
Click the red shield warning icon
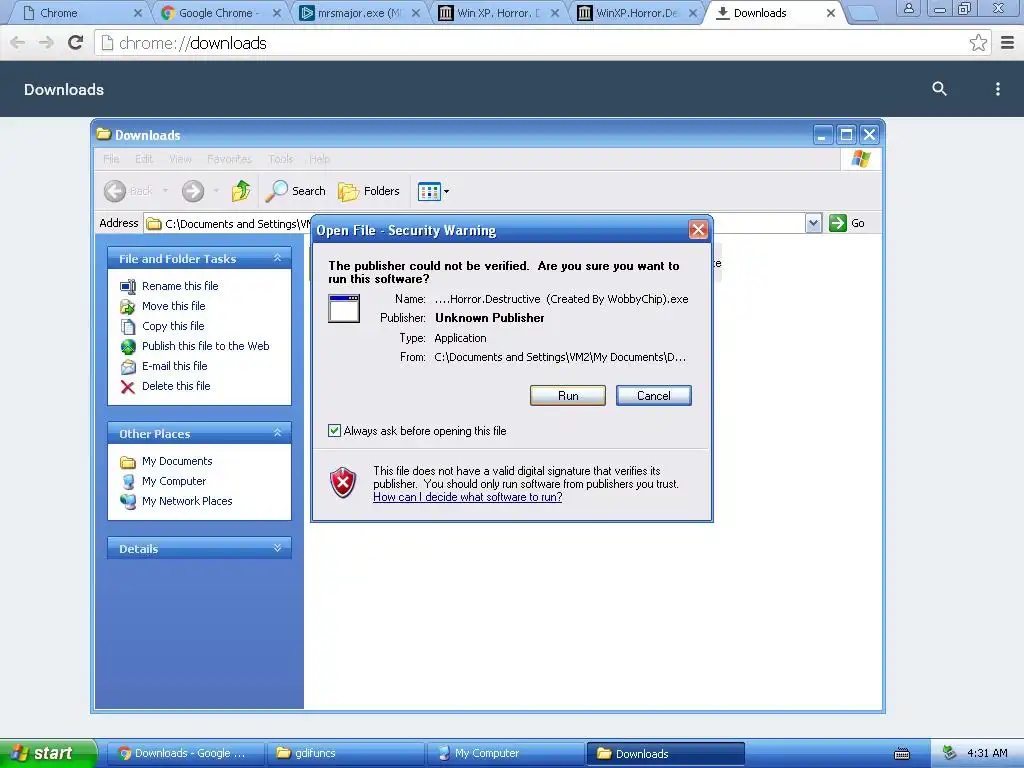343,483
